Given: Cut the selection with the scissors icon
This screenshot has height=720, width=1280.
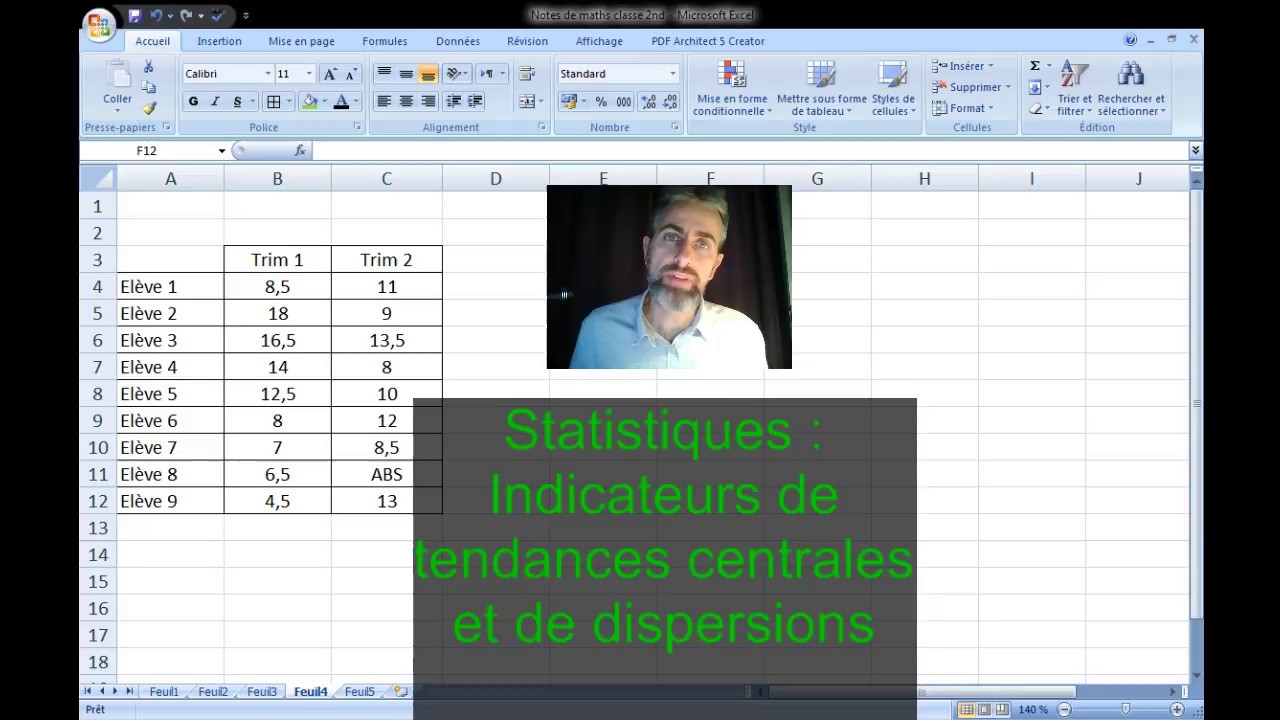Looking at the screenshot, I should pyautogui.click(x=149, y=67).
